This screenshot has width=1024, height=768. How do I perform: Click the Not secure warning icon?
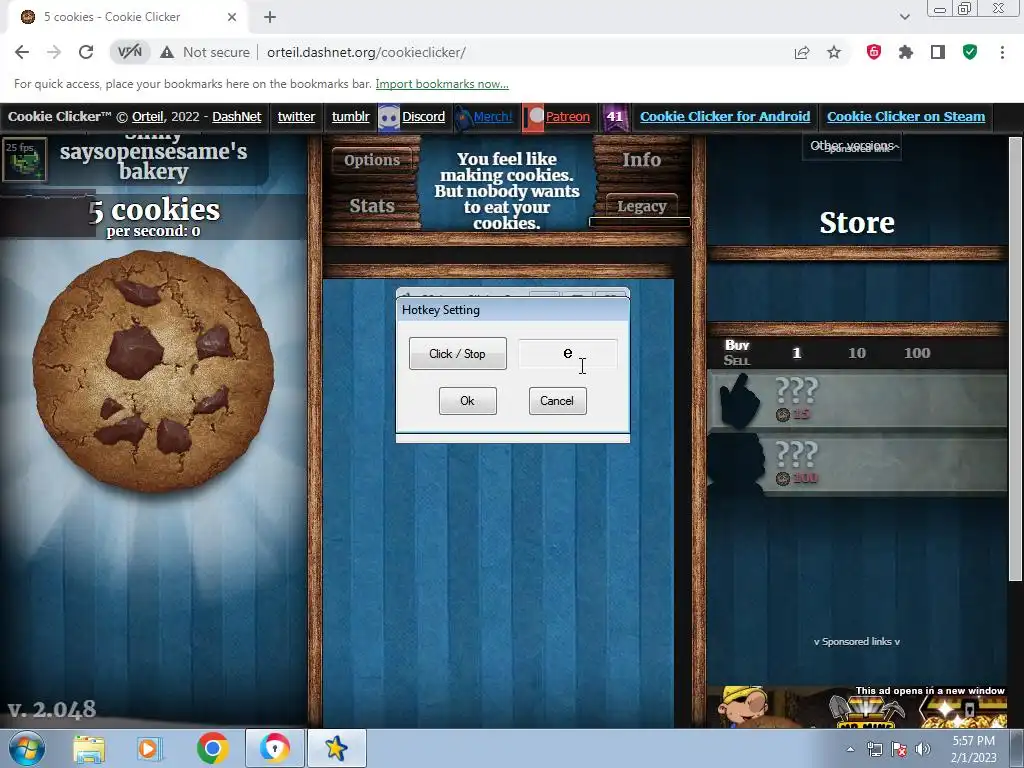167,52
